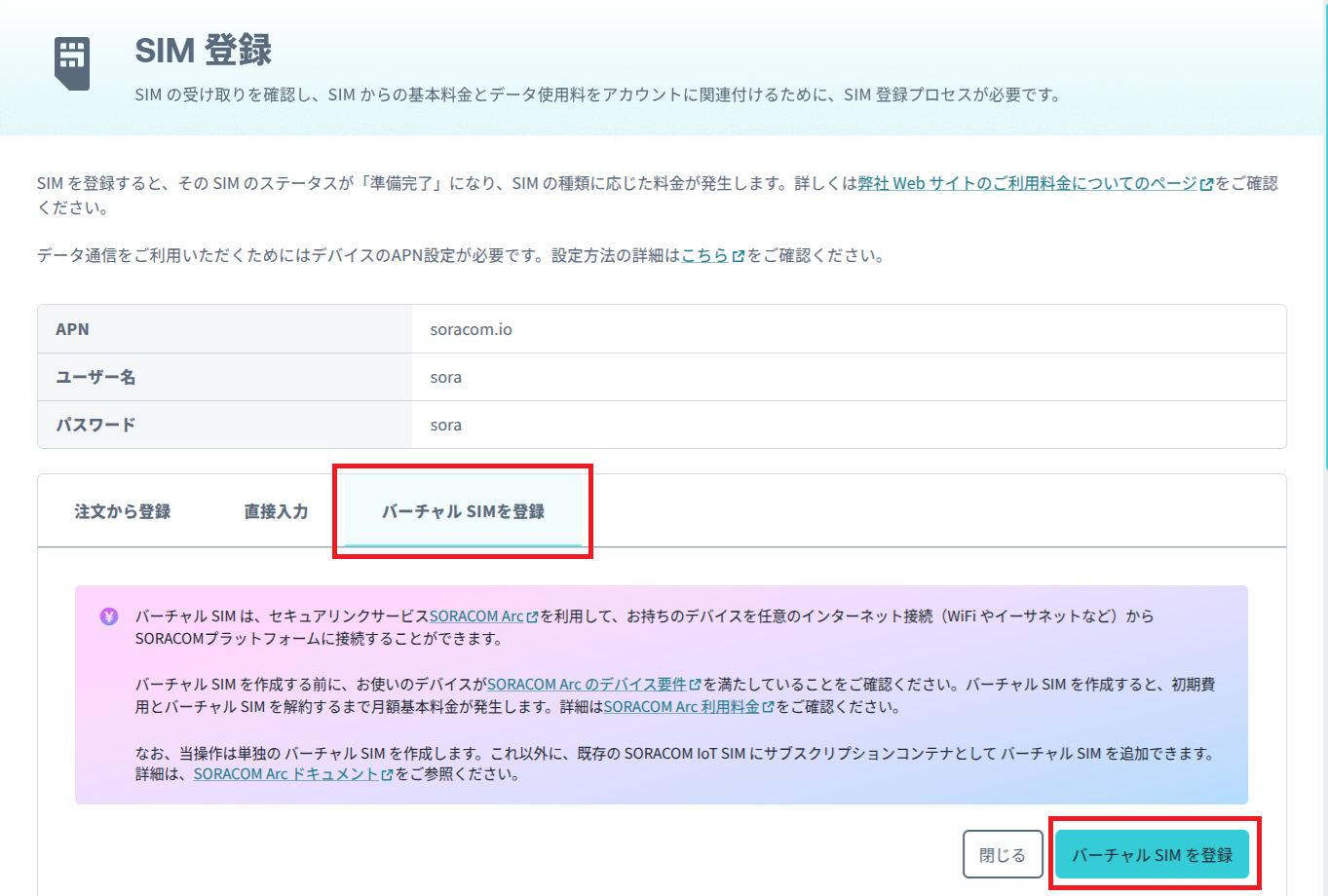Click the 閉じる button

pyautogui.click(x=1003, y=855)
